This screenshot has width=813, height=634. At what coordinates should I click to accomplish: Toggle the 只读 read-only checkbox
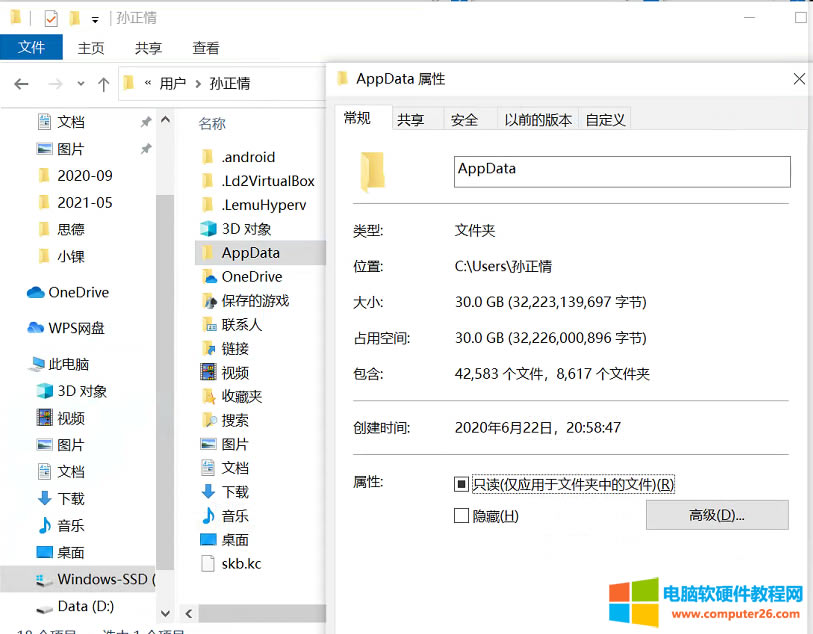click(x=461, y=485)
